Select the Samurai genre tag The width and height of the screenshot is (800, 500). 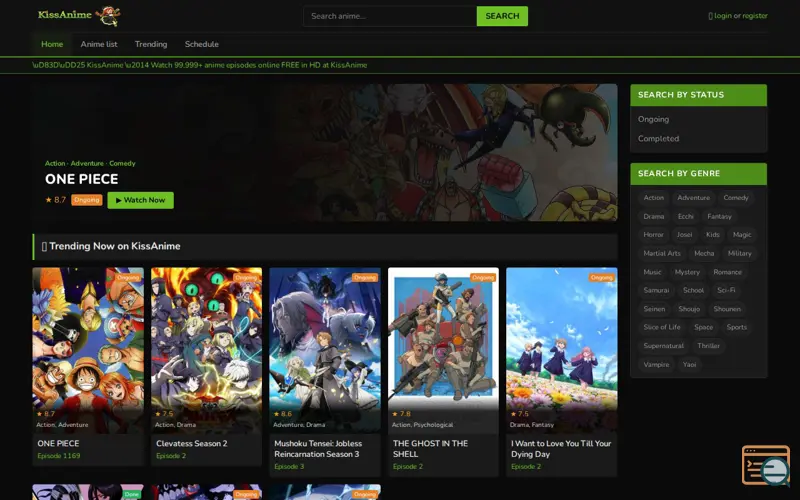tap(656, 290)
